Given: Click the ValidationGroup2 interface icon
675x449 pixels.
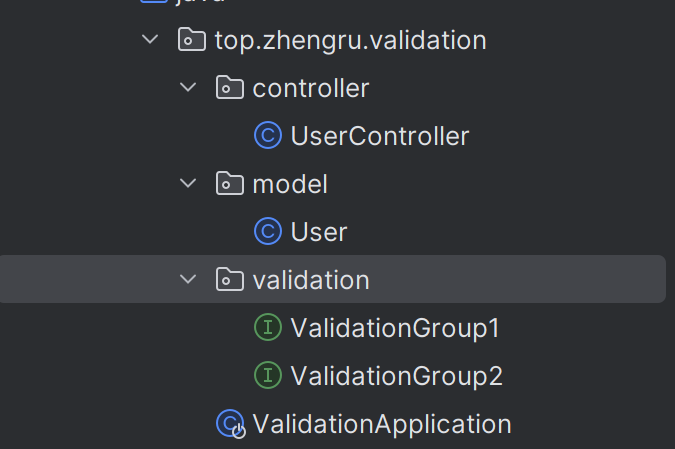Looking at the screenshot, I should 267,376.
